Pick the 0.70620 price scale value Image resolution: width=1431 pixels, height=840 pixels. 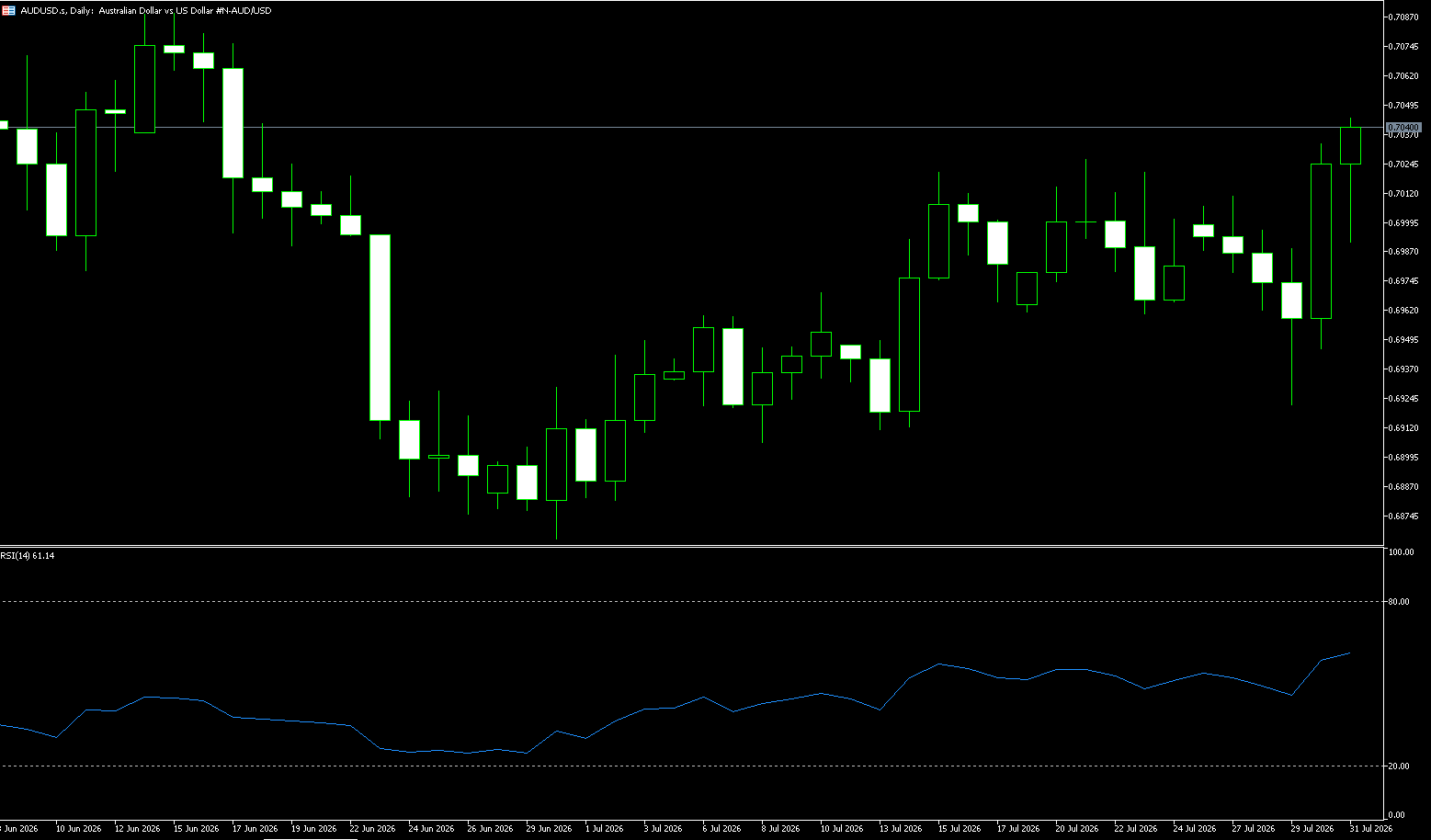[x=1404, y=76]
